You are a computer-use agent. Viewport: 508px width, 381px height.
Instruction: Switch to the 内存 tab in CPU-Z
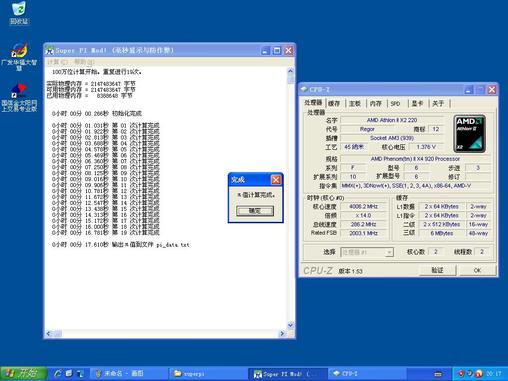click(375, 104)
